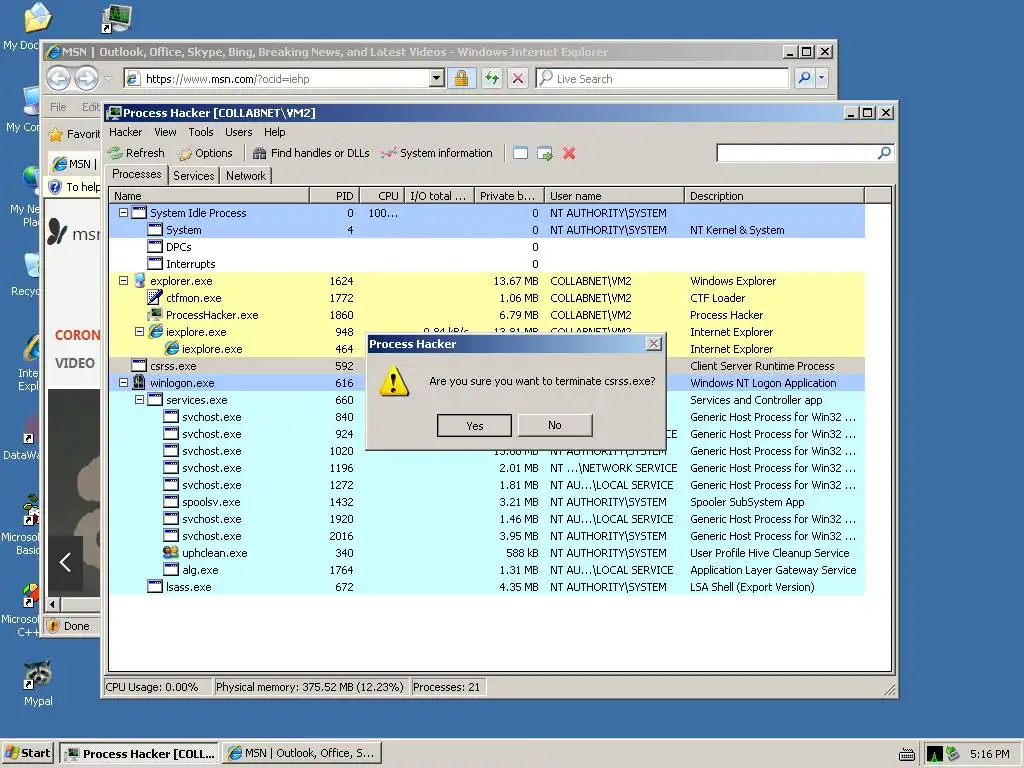Click the Favorites star in IE

click(56, 135)
